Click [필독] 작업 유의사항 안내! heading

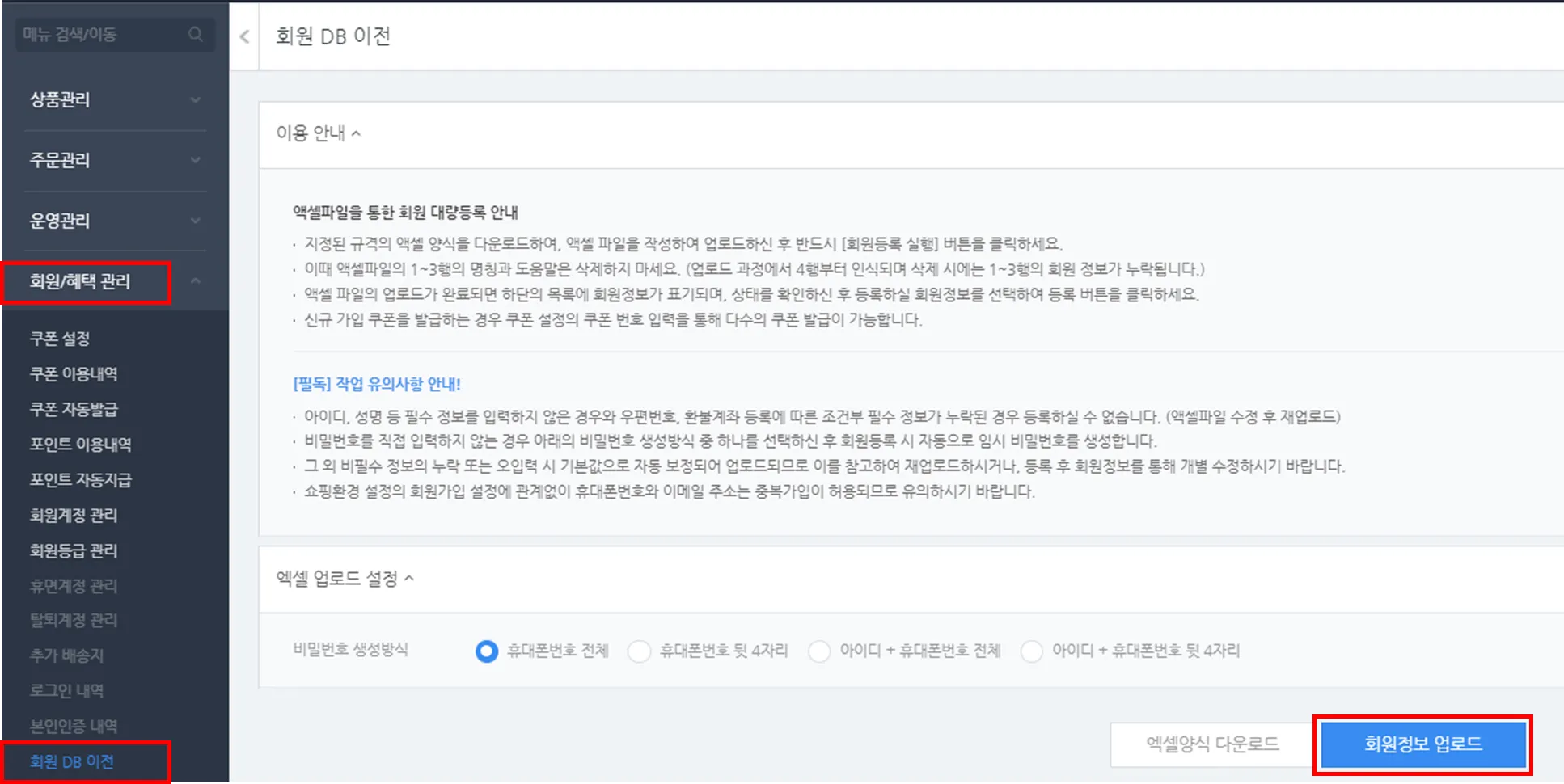377,384
